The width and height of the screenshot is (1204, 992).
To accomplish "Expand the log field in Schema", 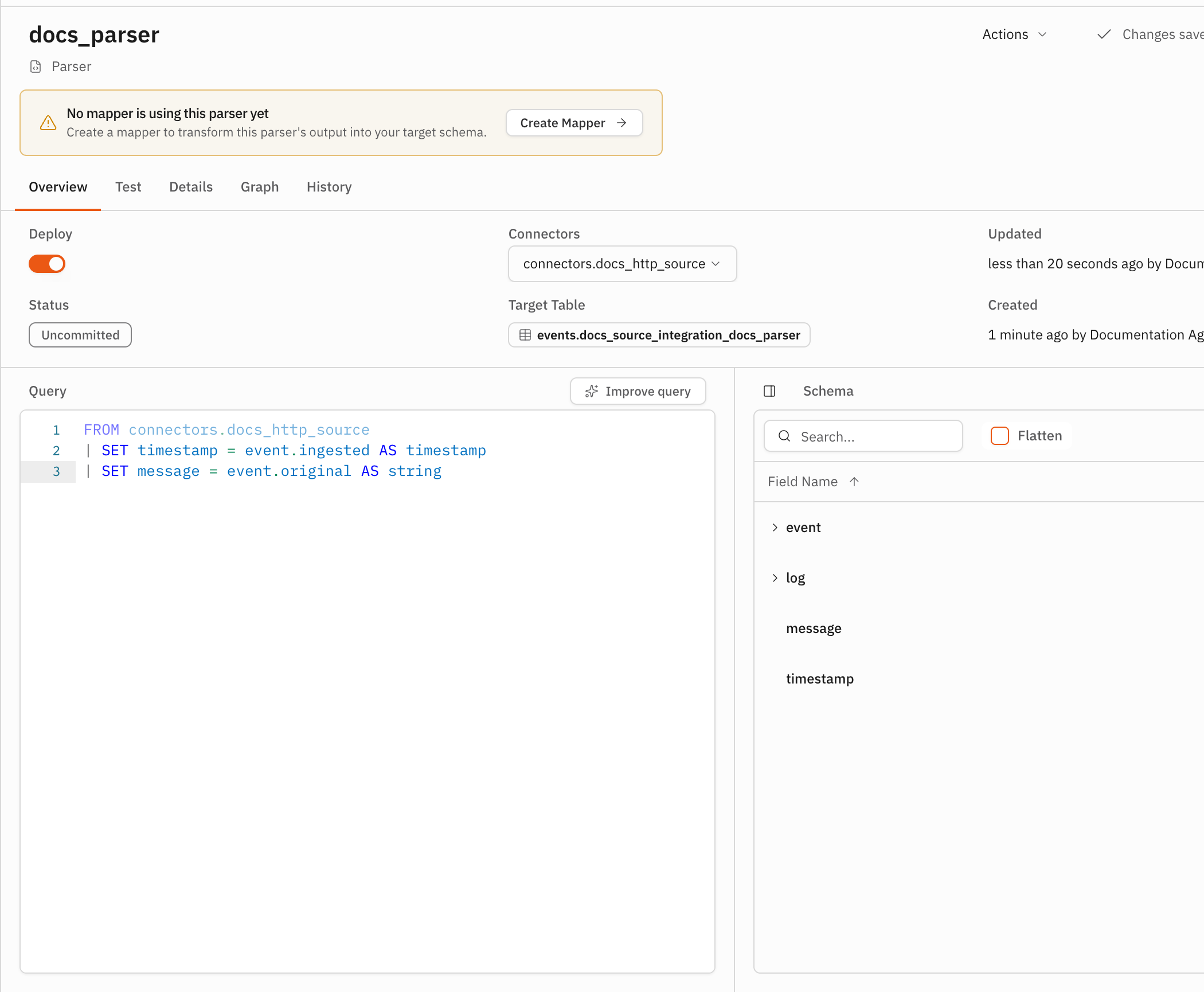I will (x=775, y=578).
